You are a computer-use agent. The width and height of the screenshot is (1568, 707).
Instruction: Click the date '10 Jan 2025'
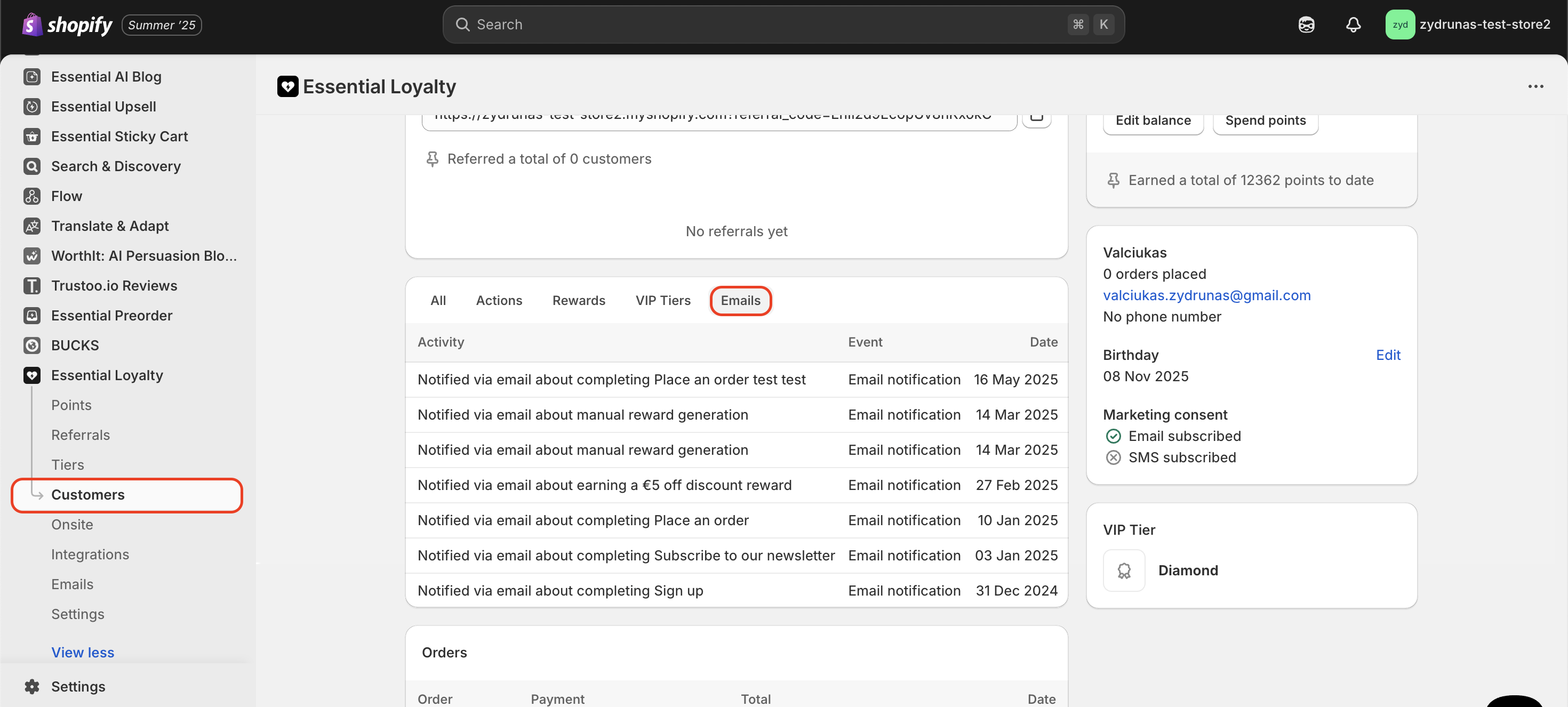click(1017, 520)
